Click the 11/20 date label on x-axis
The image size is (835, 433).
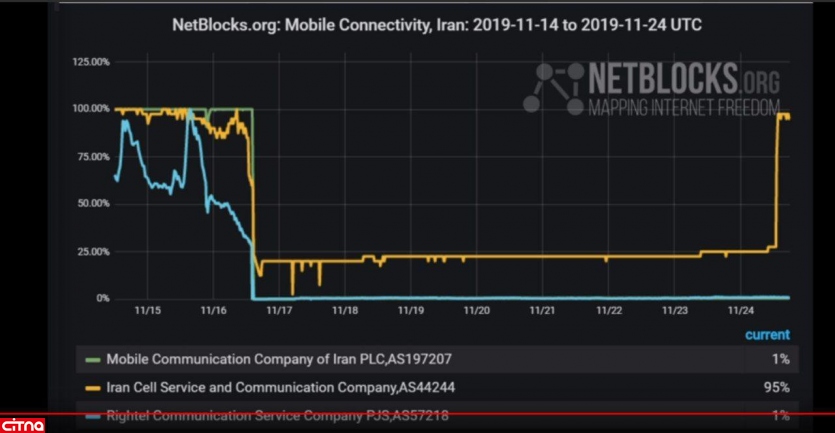point(476,311)
